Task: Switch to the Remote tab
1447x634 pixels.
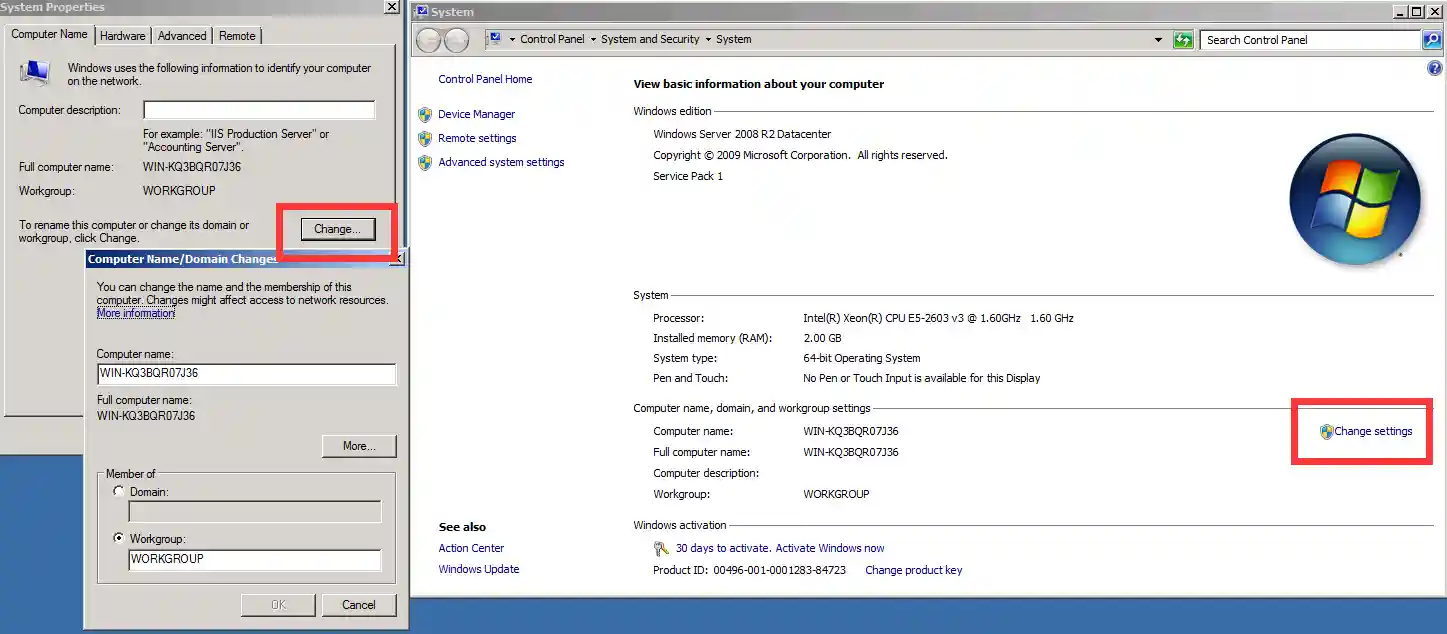Action: point(237,36)
